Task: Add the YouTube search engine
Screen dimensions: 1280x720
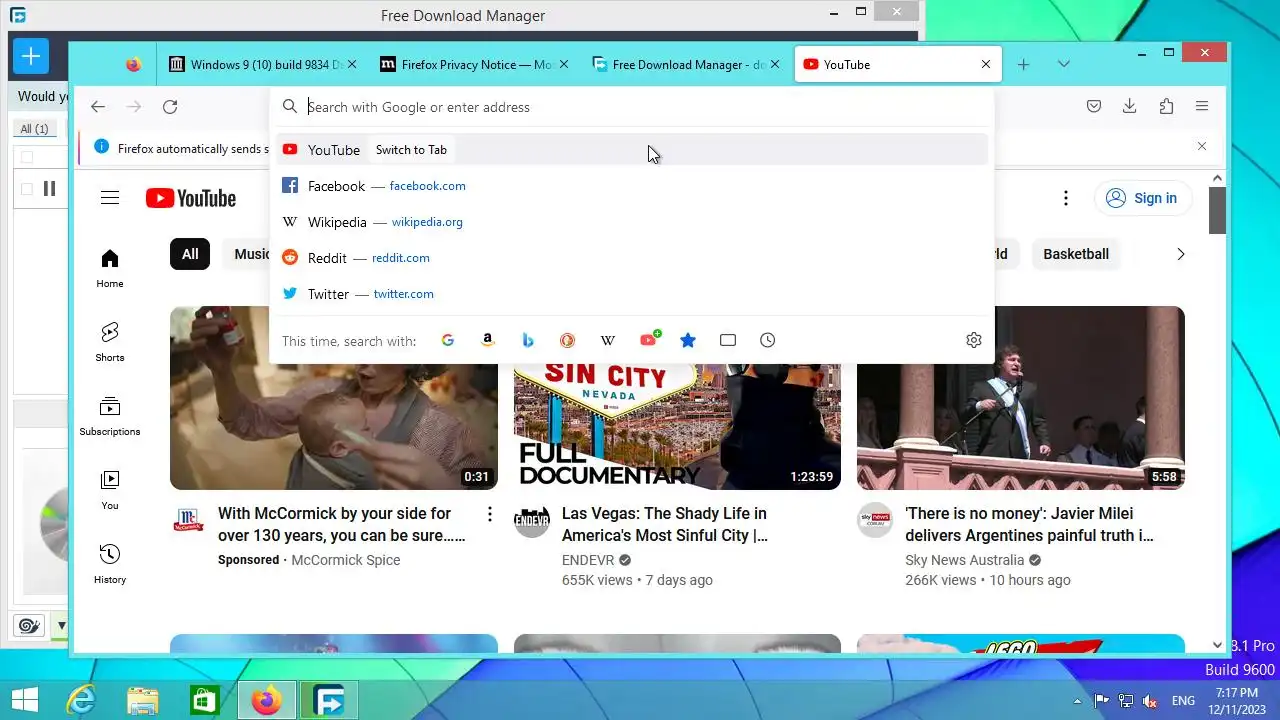Action: [x=649, y=340]
